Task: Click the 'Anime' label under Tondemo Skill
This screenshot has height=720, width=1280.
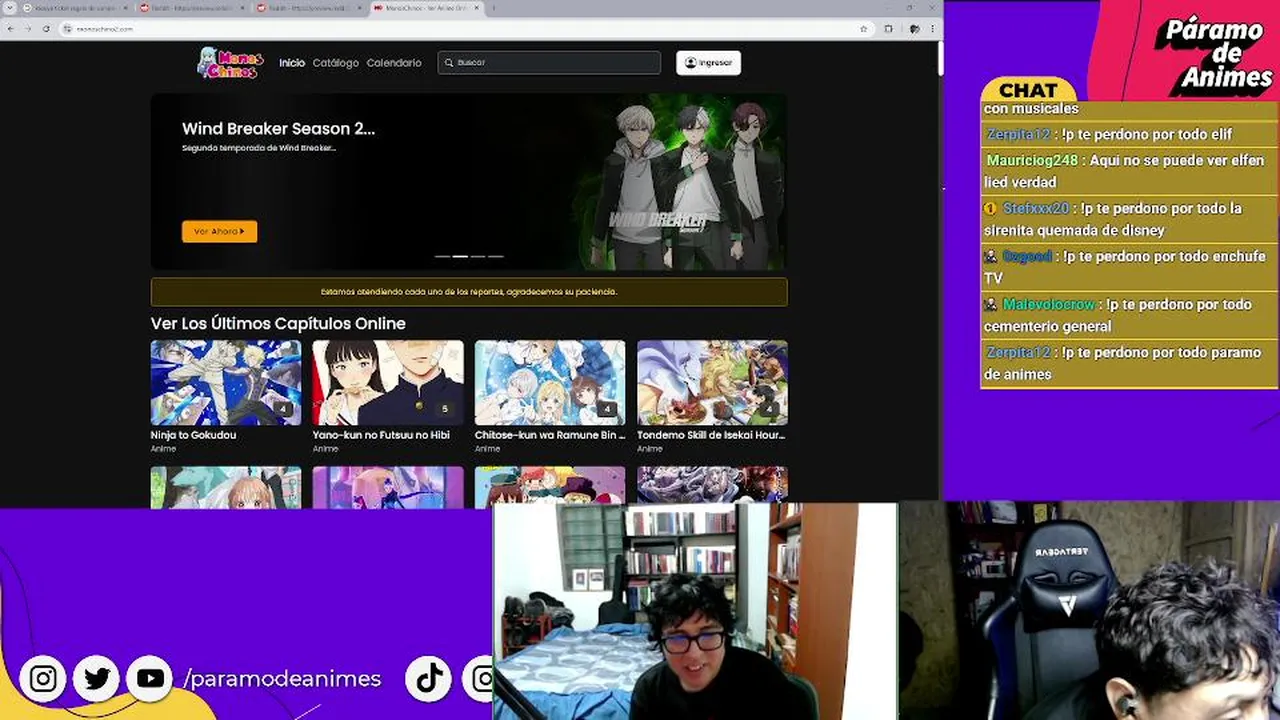Action: [649, 449]
